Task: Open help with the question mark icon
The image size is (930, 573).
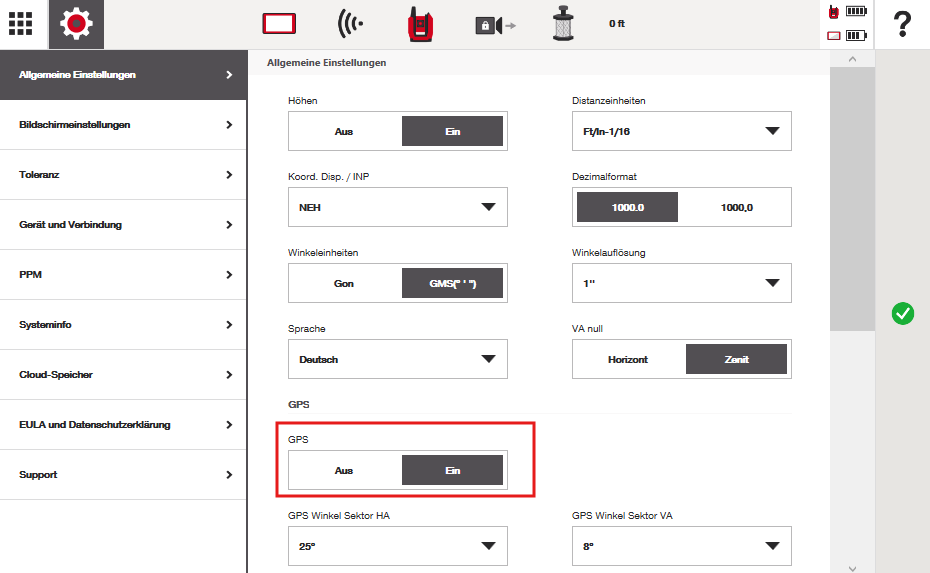Action: tap(902, 24)
